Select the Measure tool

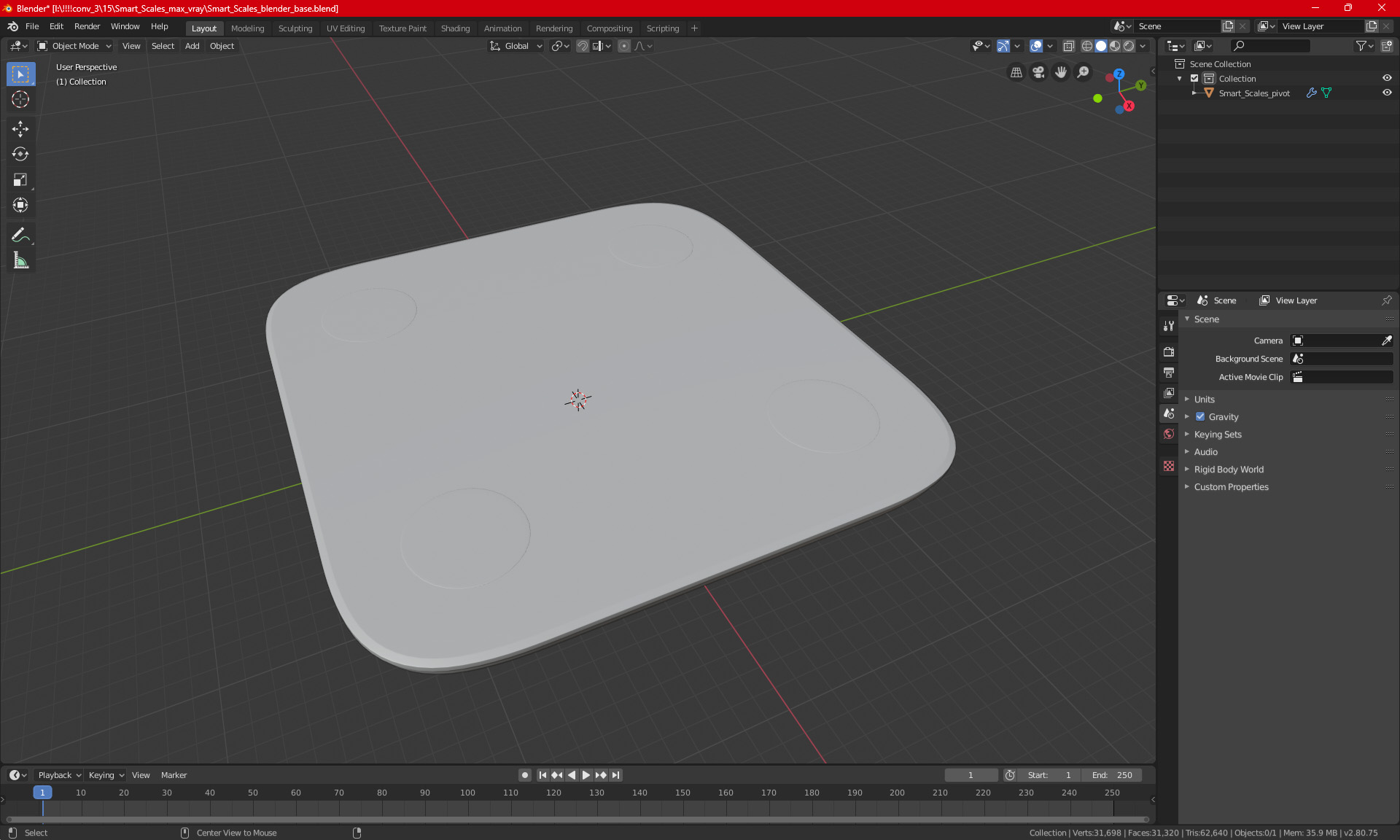point(20,260)
